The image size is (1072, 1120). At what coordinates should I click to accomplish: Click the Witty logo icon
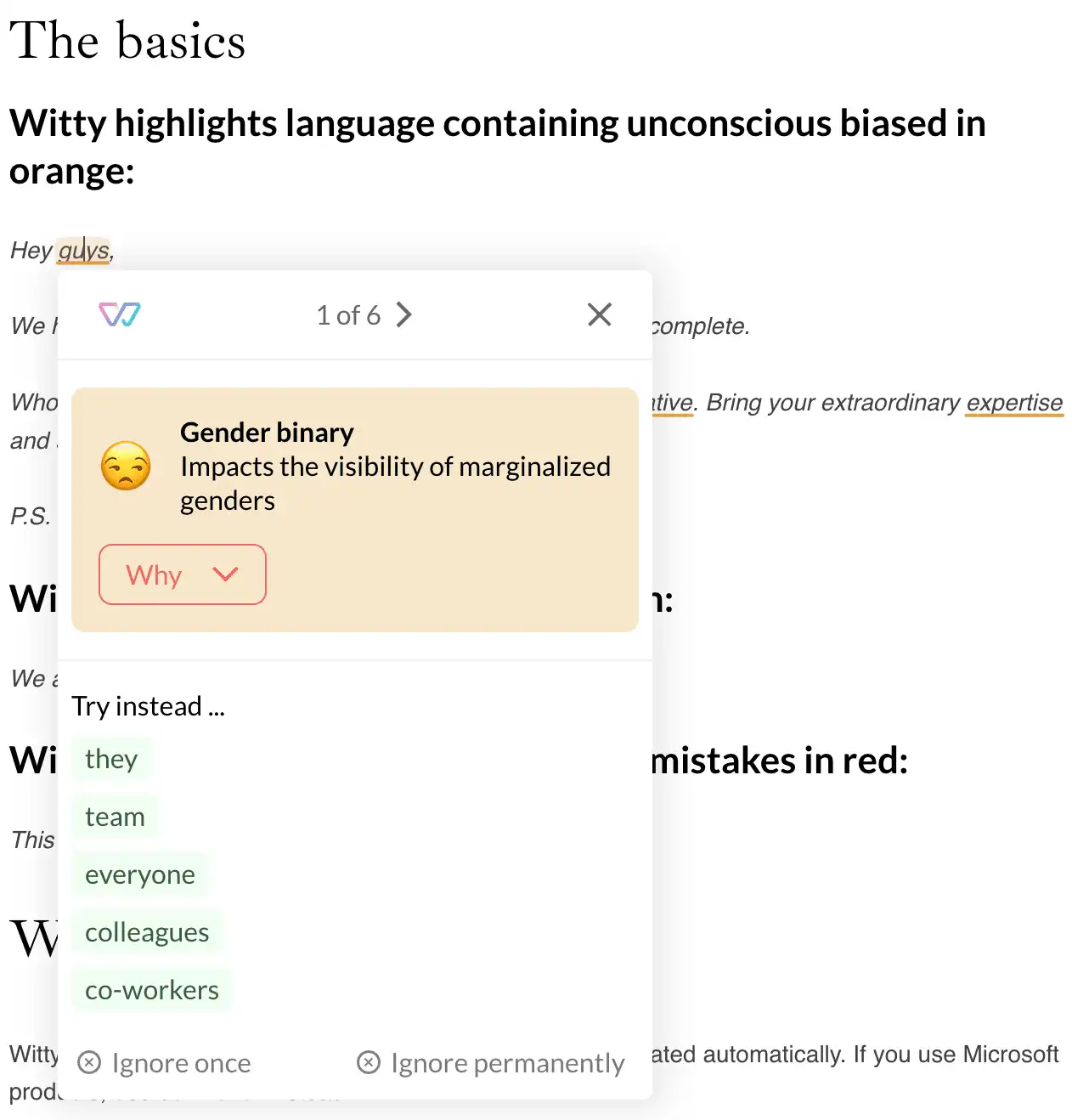(120, 314)
